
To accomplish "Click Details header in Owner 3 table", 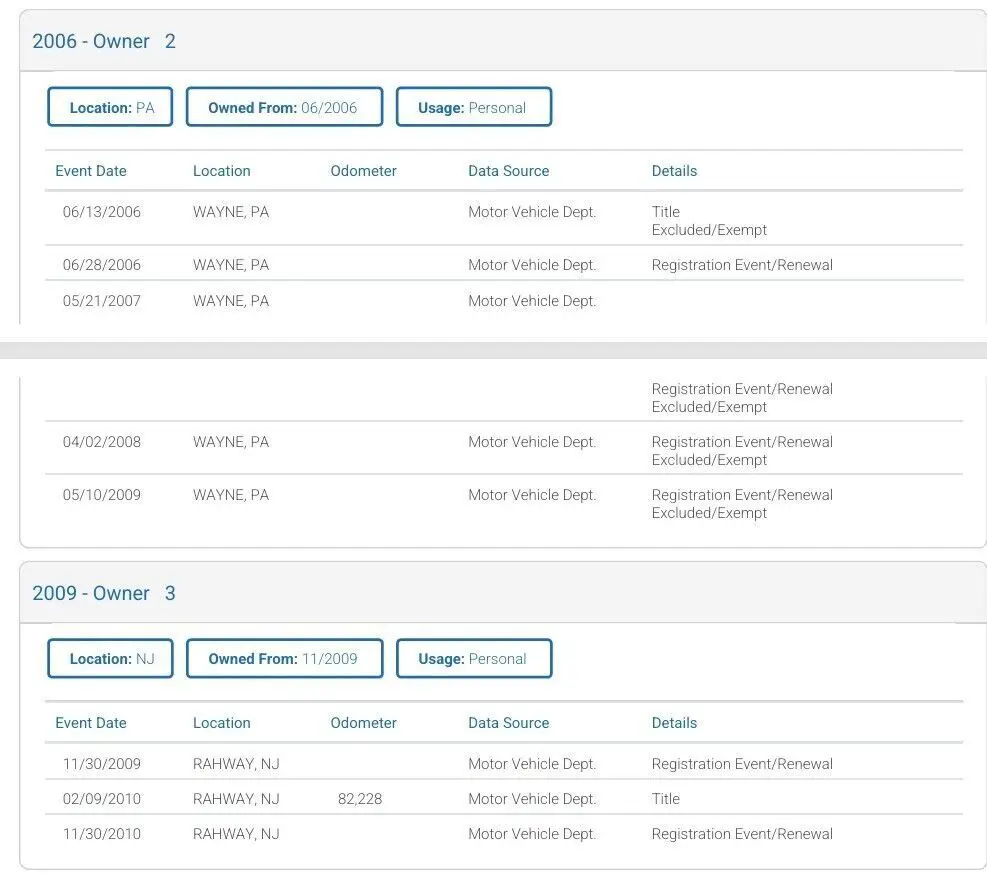I will [674, 723].
